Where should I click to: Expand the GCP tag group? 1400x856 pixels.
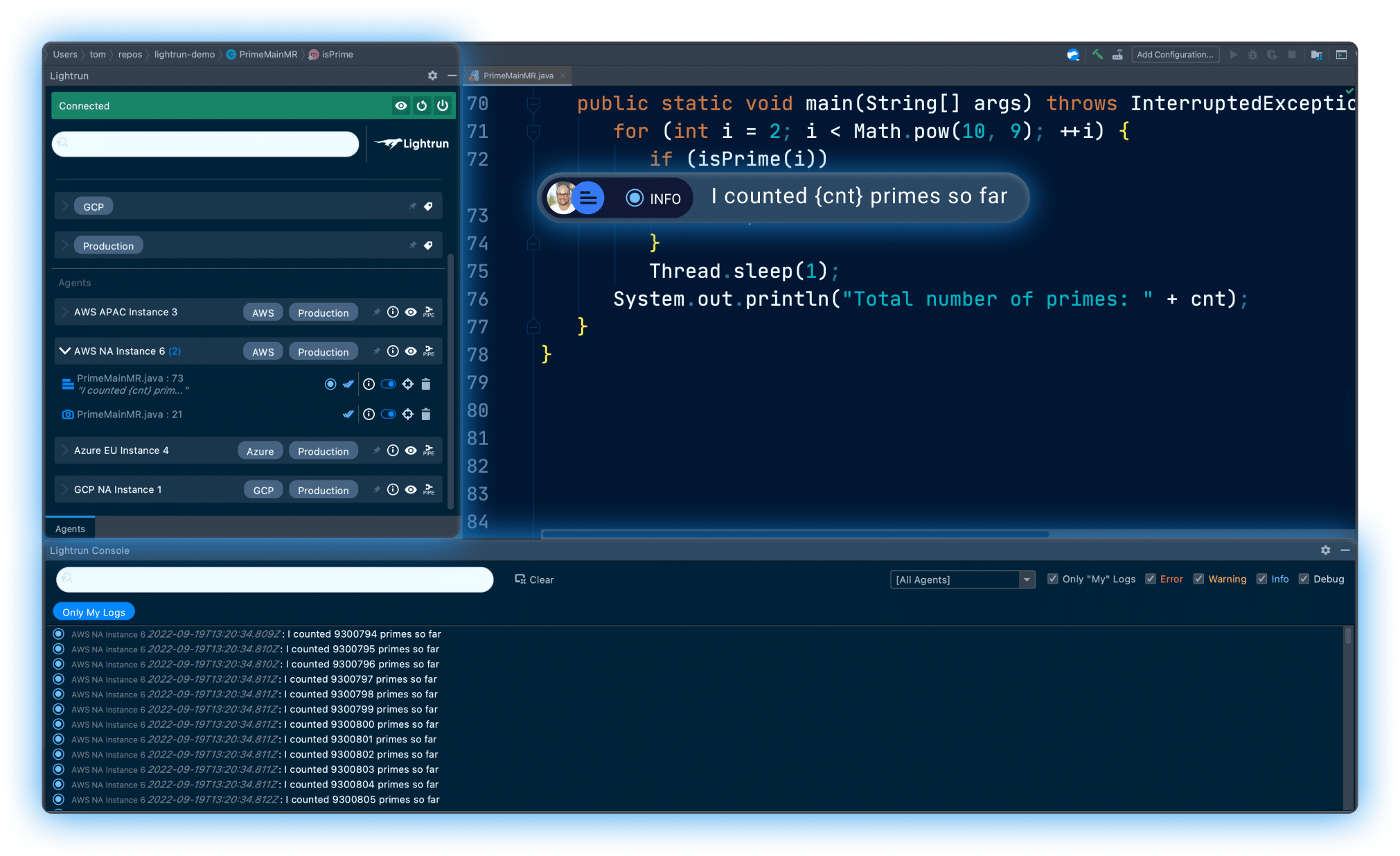click(x=64, y=206)
